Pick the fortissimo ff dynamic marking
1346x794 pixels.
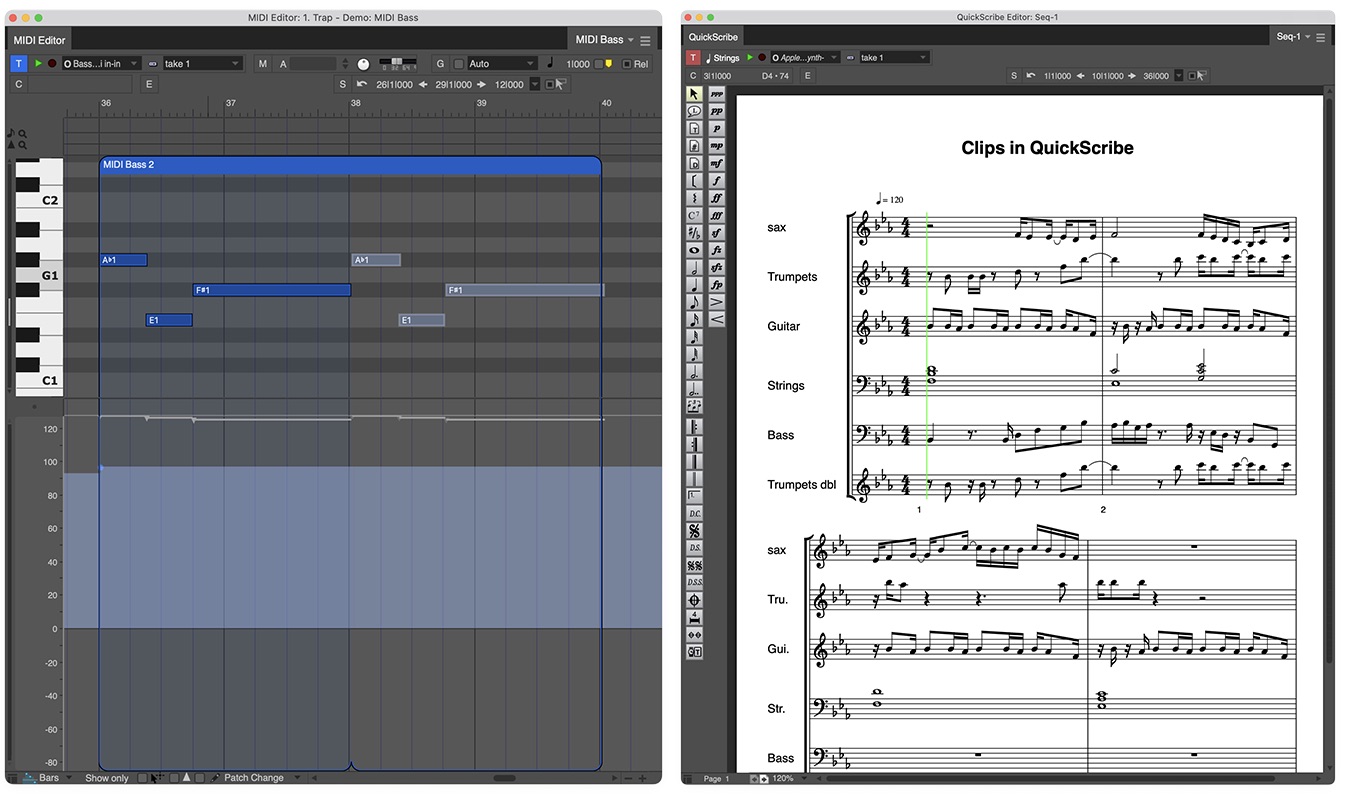(717, 198)
